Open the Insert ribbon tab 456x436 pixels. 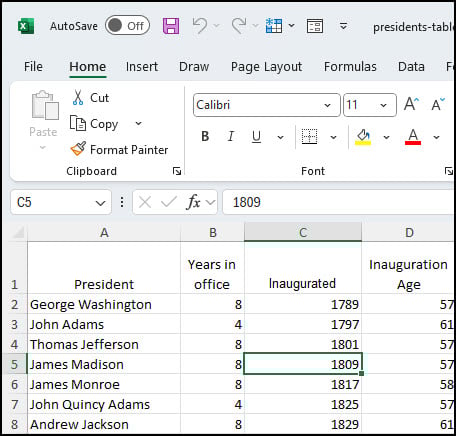coord(142,67)
